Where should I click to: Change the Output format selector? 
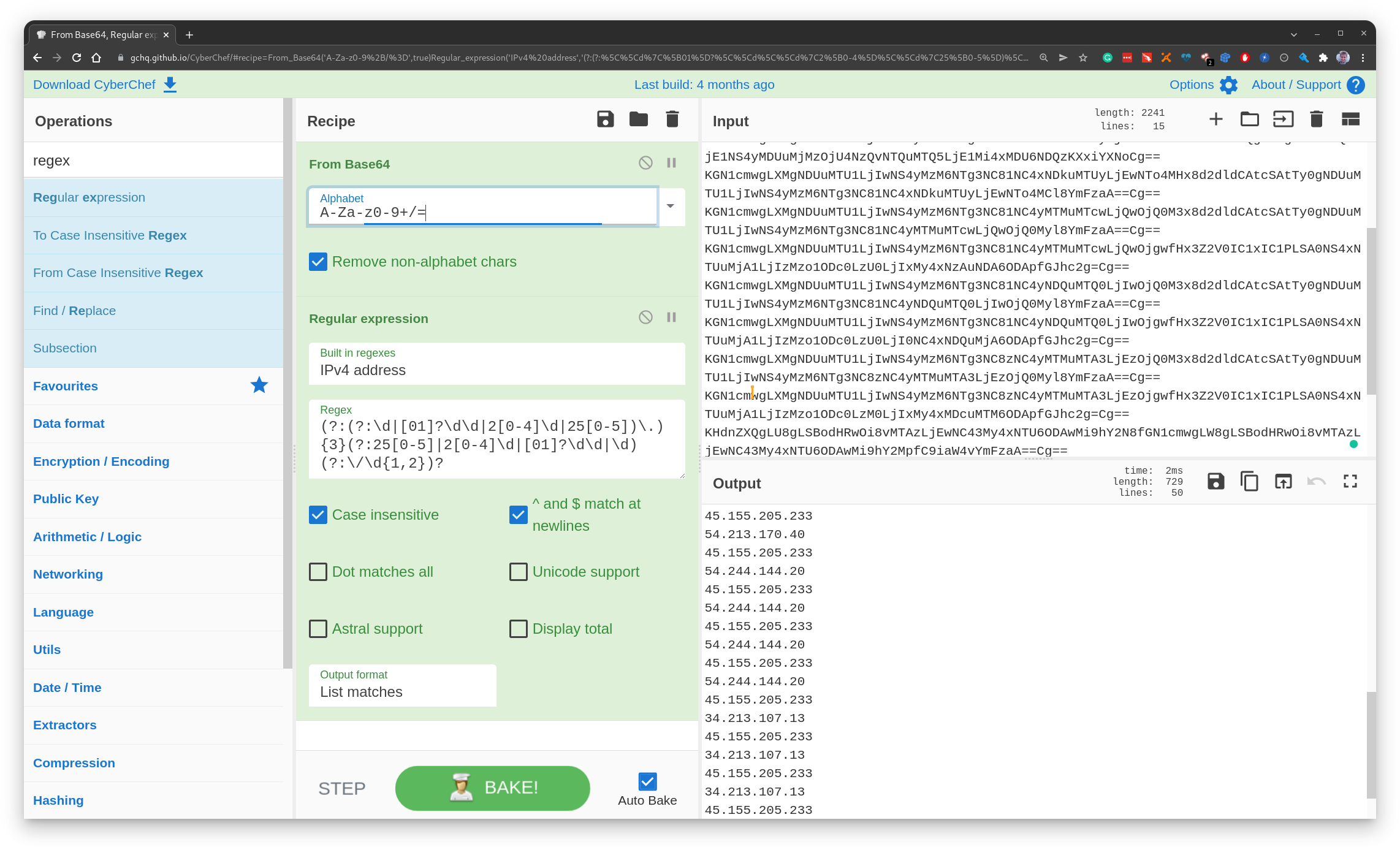(x=402, y=685)
